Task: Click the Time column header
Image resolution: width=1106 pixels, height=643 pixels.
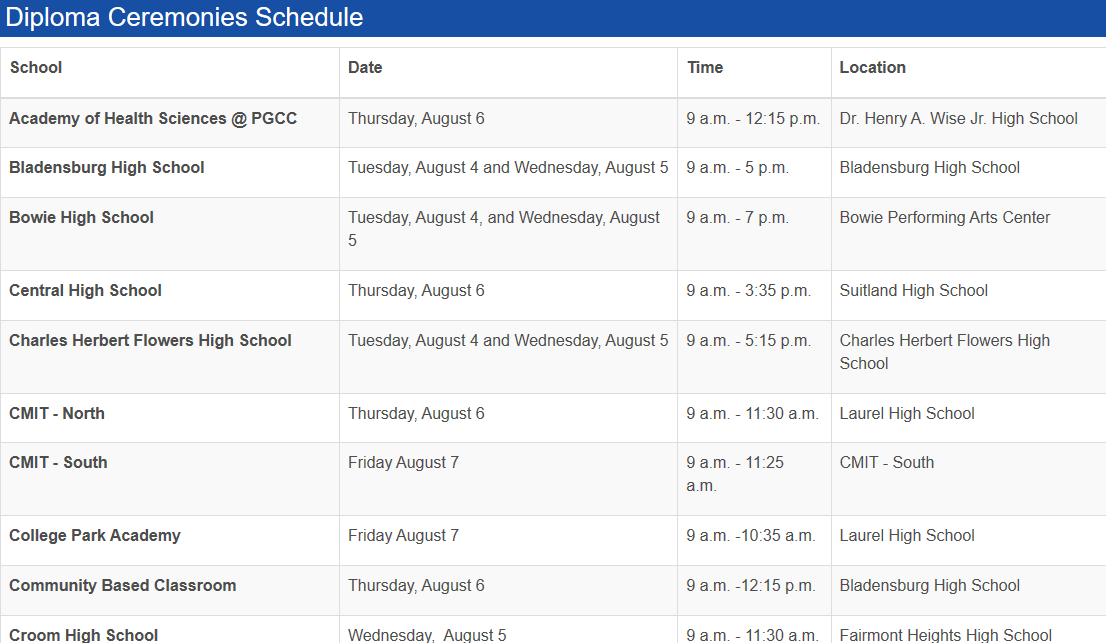Action: [x=705, y=68]
